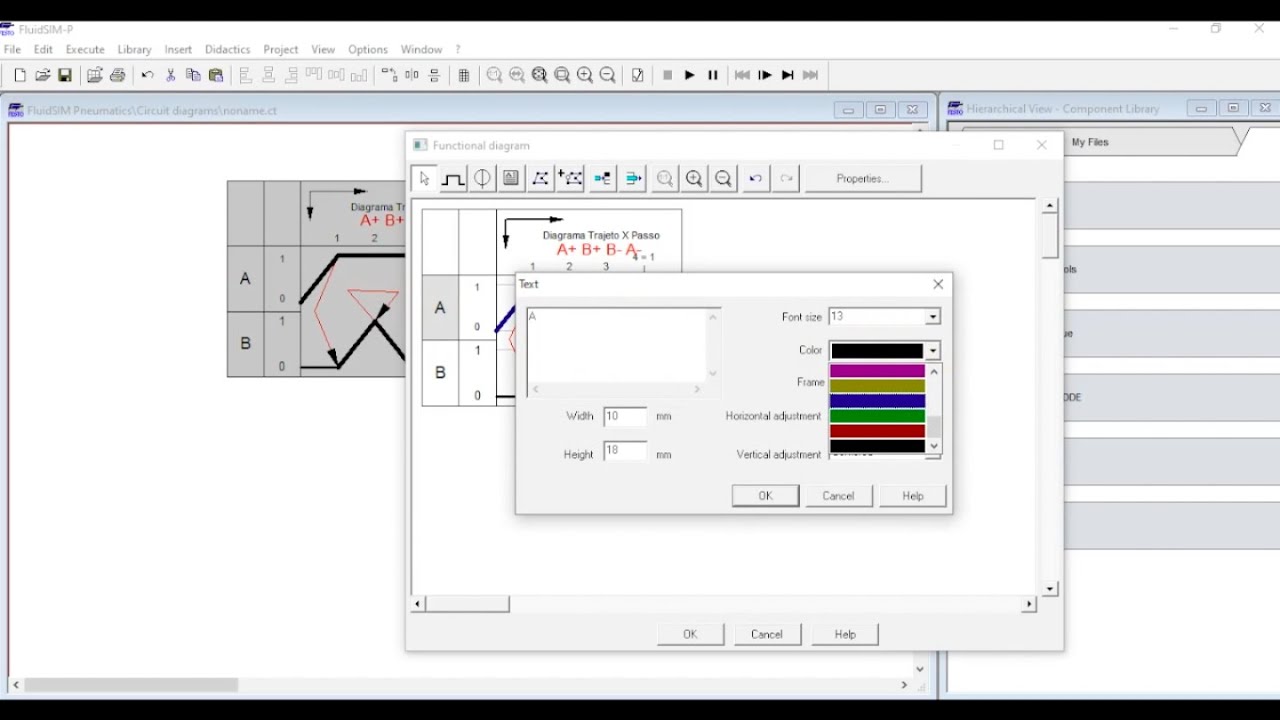The width and height of the screenshot is (1280, 720).
Task: Print the circuit diagram
Action: (118, 75)
